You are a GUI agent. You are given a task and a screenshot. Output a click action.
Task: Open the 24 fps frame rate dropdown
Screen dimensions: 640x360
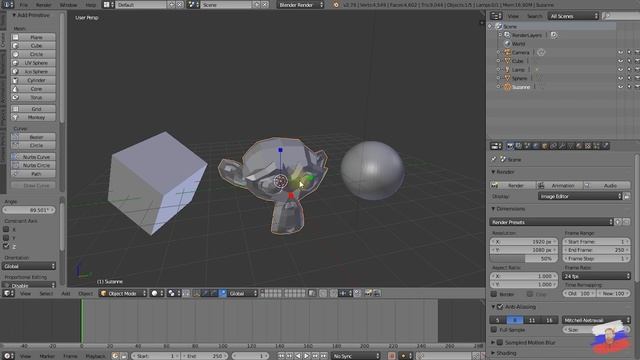(596, 276)
